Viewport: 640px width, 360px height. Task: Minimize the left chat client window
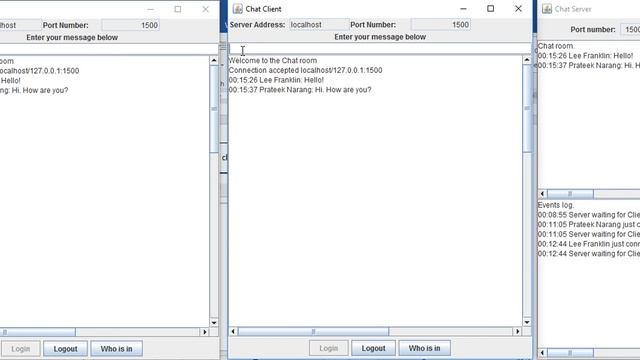click(151, 9)
